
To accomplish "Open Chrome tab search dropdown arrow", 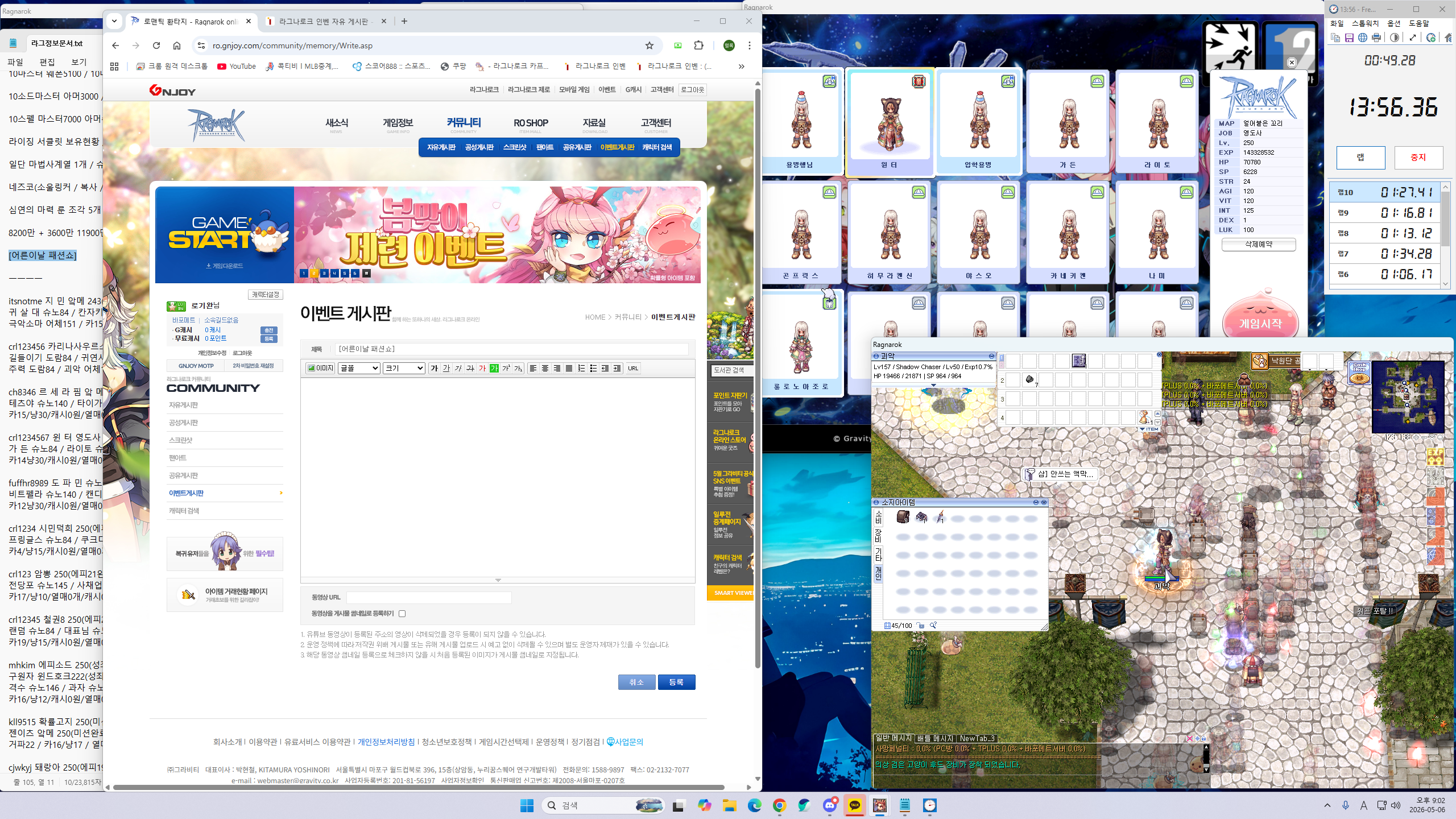I will tap(114, 22).
